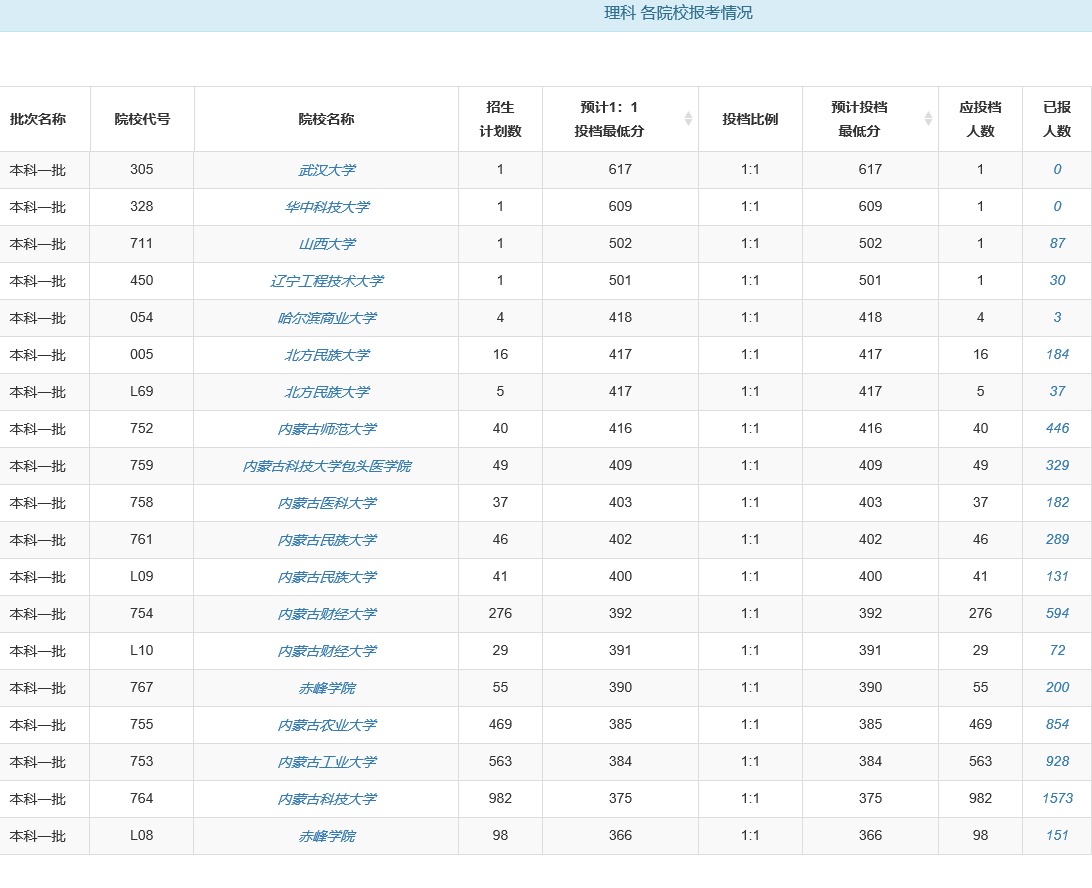Open 北方民族大学 link with code L69
Screen dimensions: 1092x888
(326, 392)
